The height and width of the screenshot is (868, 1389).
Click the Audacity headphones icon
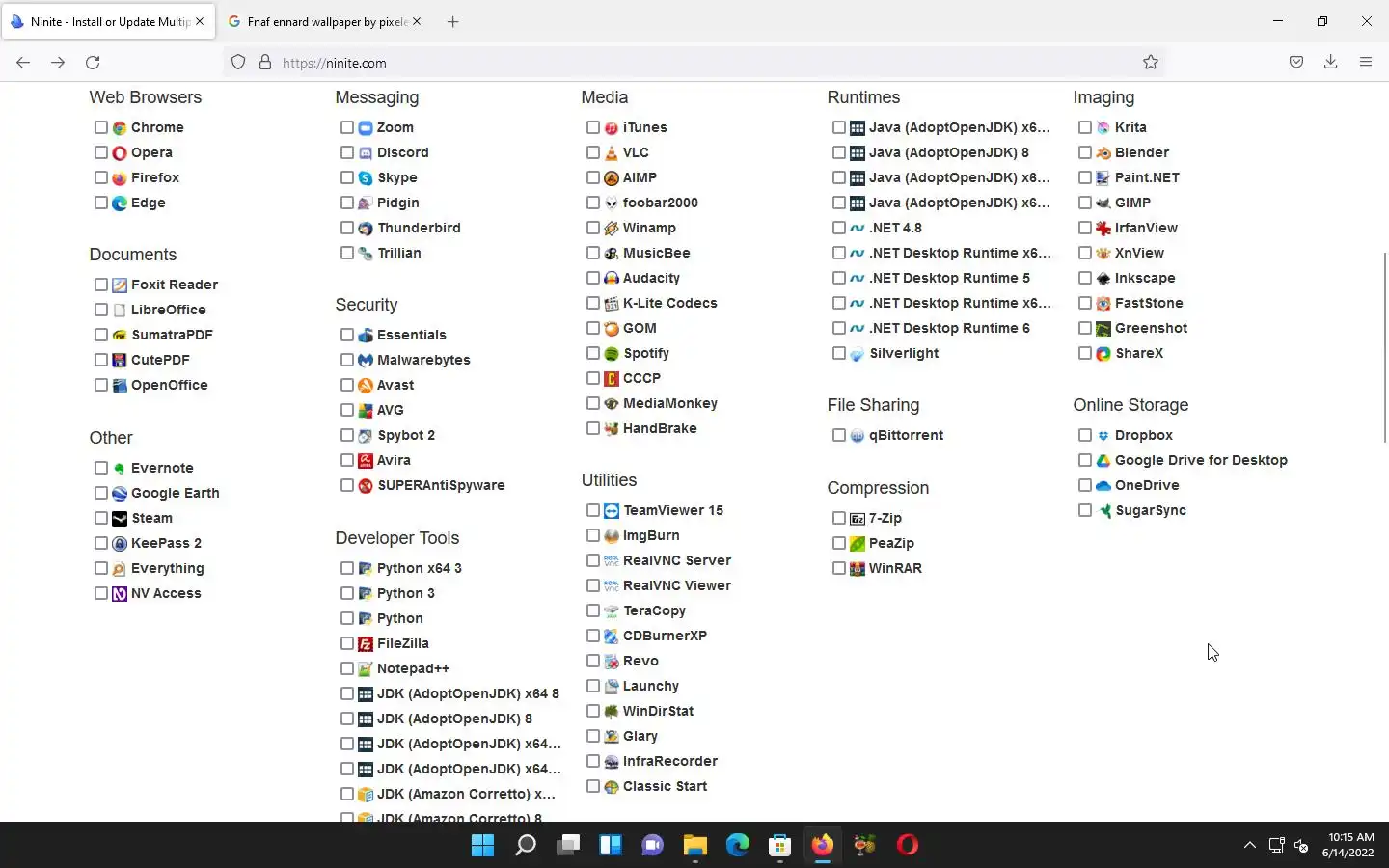click(612, 278)
